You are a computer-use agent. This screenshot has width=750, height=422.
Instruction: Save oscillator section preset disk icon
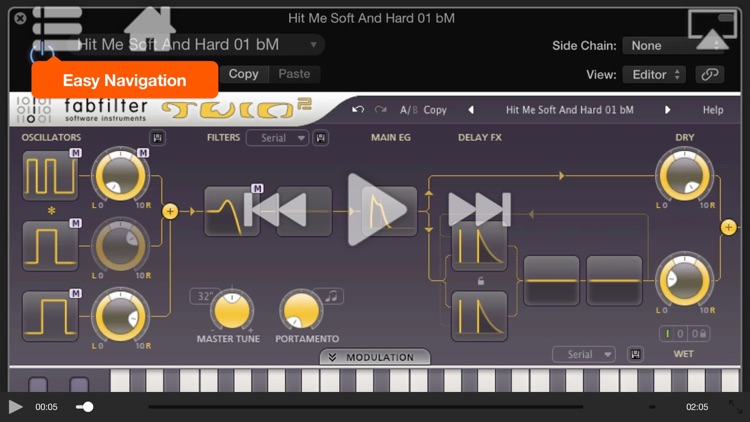157,138
